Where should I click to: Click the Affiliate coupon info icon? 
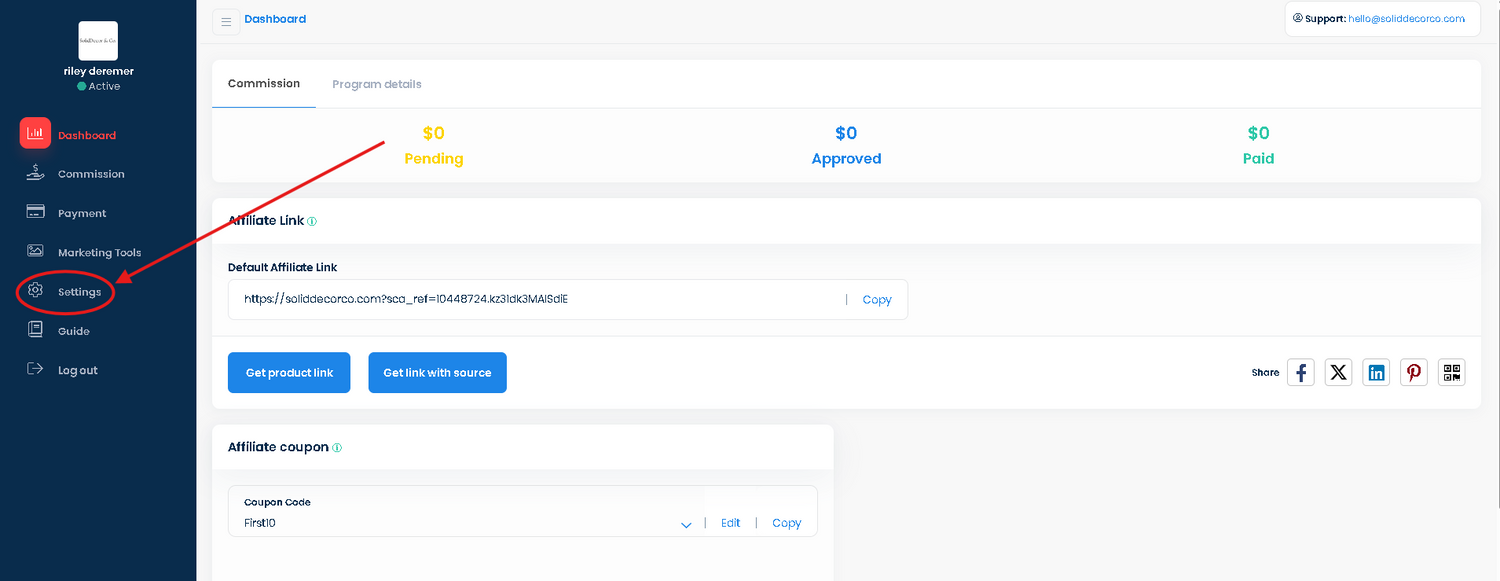coord(337,447)
